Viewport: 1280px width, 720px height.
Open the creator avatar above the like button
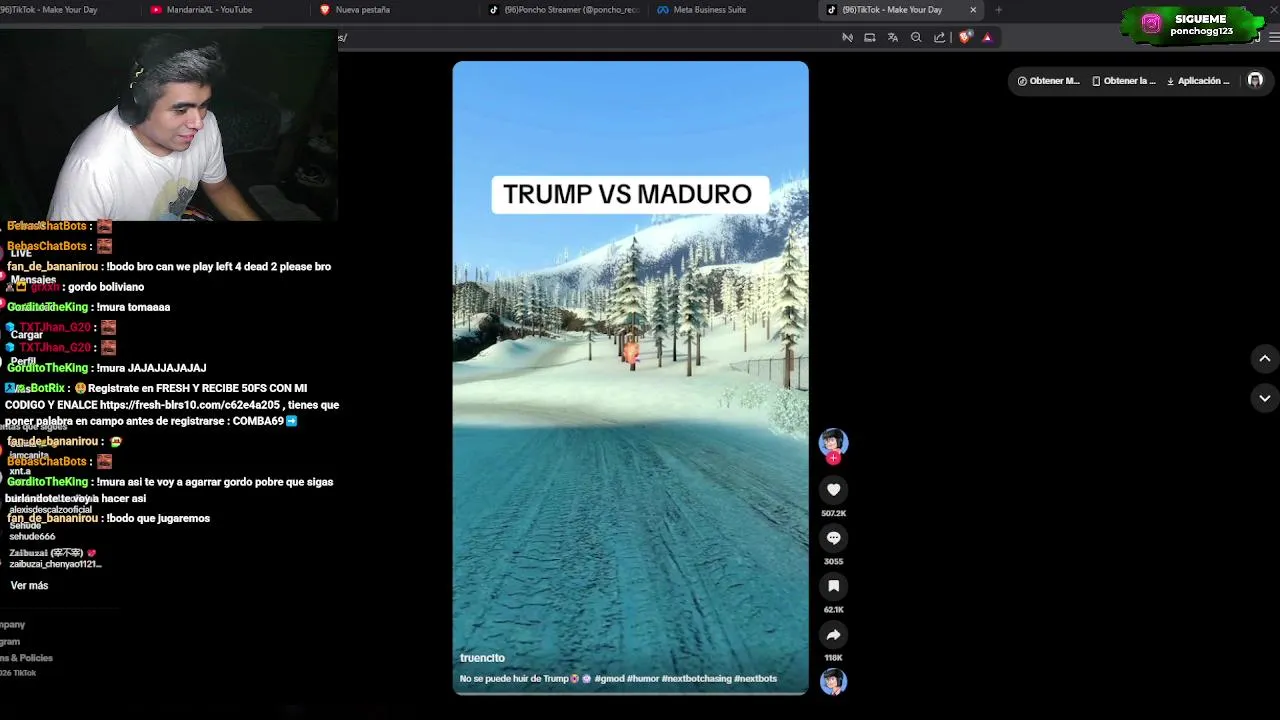(x=833, y=441)
